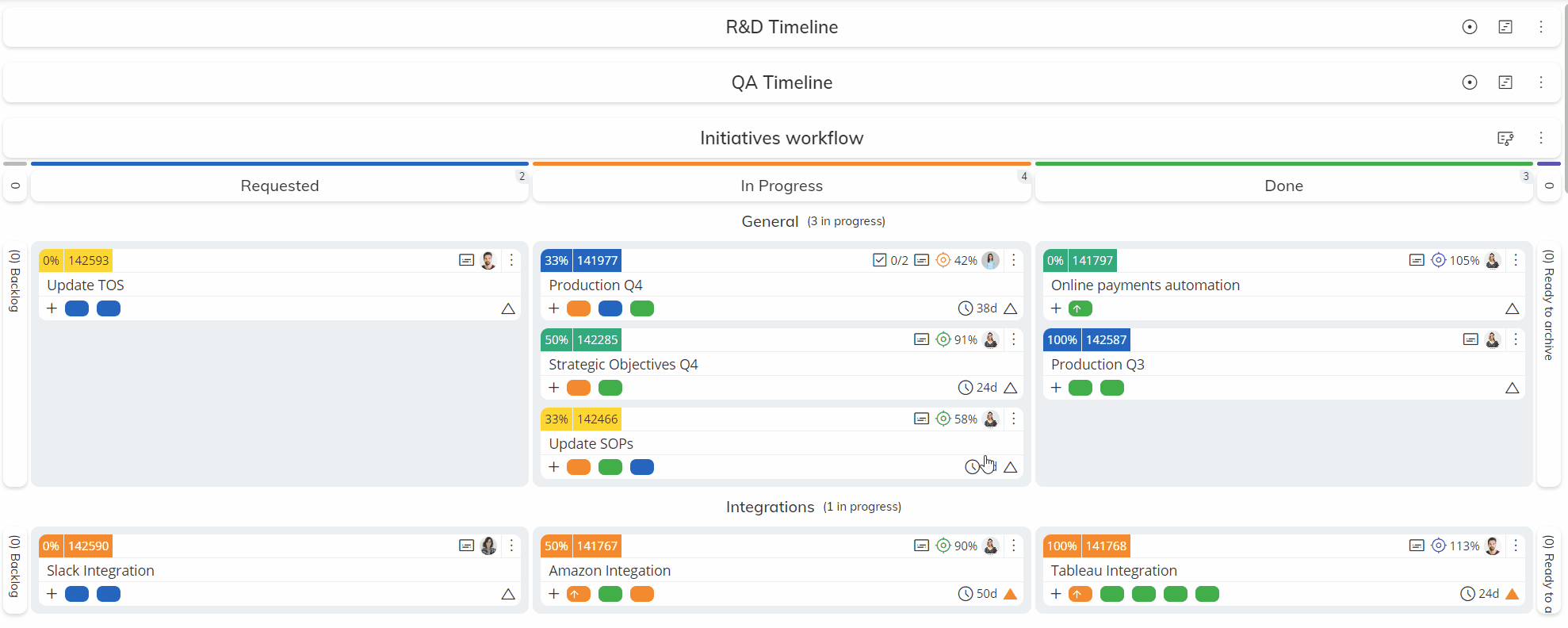The height and width of the screenshot is (628, 1568).
Task: Click the Strategic Objectives Q4 91% target icon
Action: [x=943, y=339]
